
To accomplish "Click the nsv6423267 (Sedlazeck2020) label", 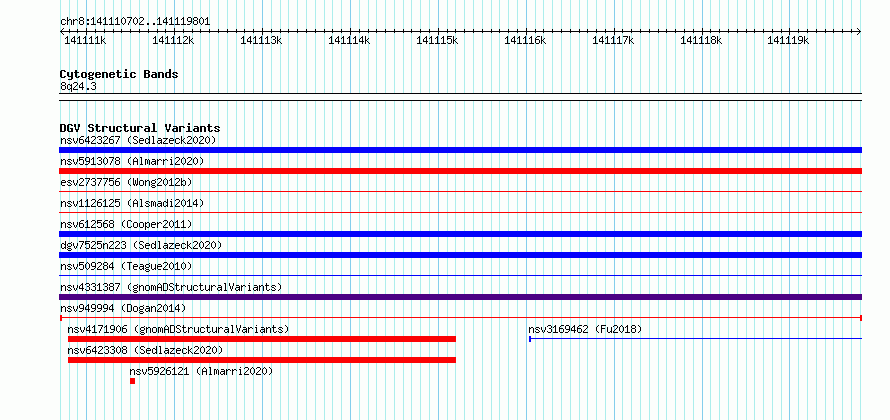I will [138, 140].
